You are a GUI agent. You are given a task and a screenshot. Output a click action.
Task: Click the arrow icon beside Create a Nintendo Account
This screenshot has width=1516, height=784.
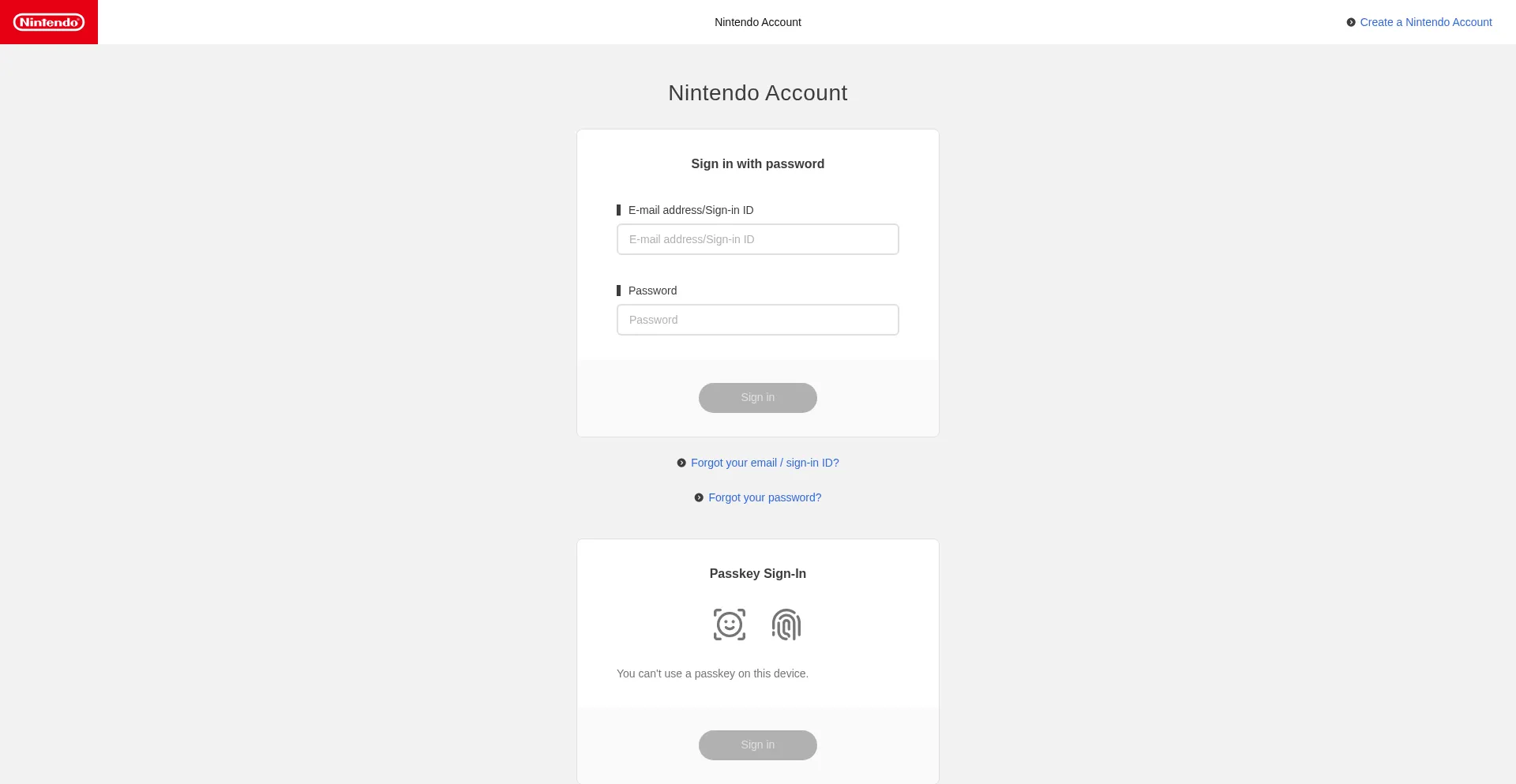tap(1351, 22)
